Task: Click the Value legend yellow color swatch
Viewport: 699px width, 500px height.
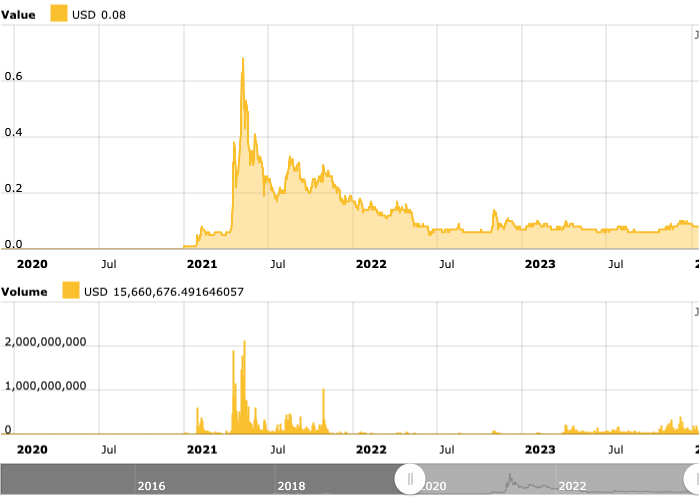Action: coord(59,13)
